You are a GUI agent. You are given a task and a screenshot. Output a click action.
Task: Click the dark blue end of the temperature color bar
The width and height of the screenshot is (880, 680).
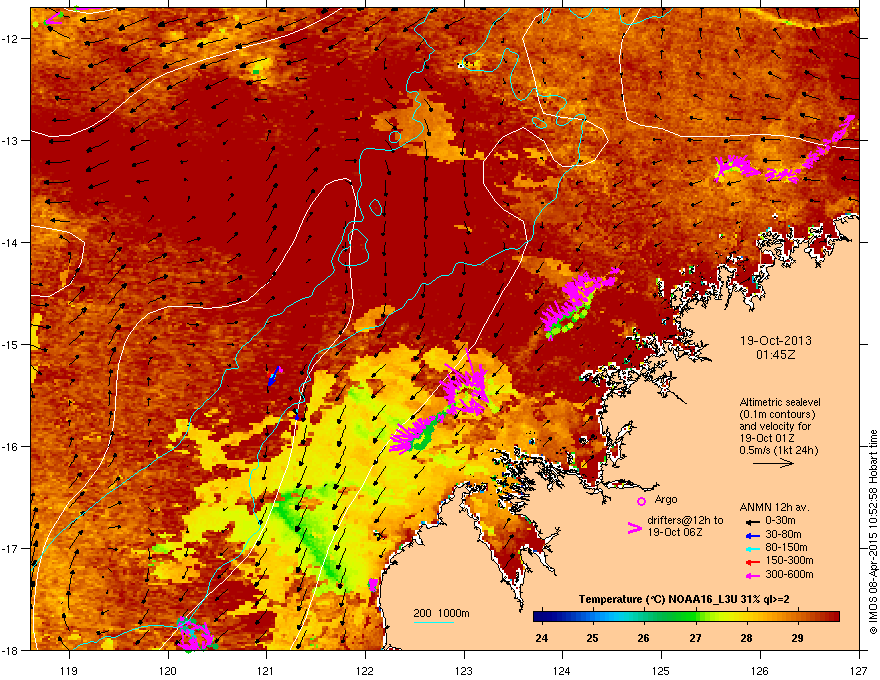pos(540,617)
